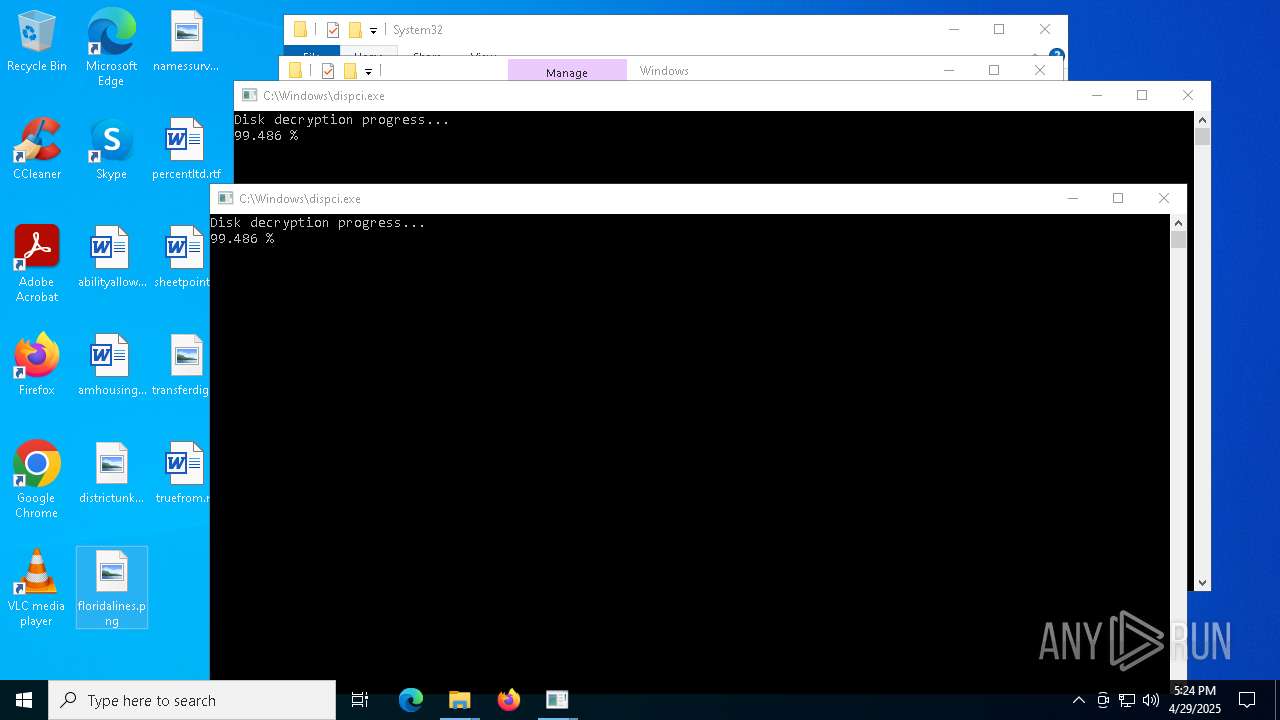Click the System32 window title text
Screen dimensions: 1280x720
click(x=417, y=30)
